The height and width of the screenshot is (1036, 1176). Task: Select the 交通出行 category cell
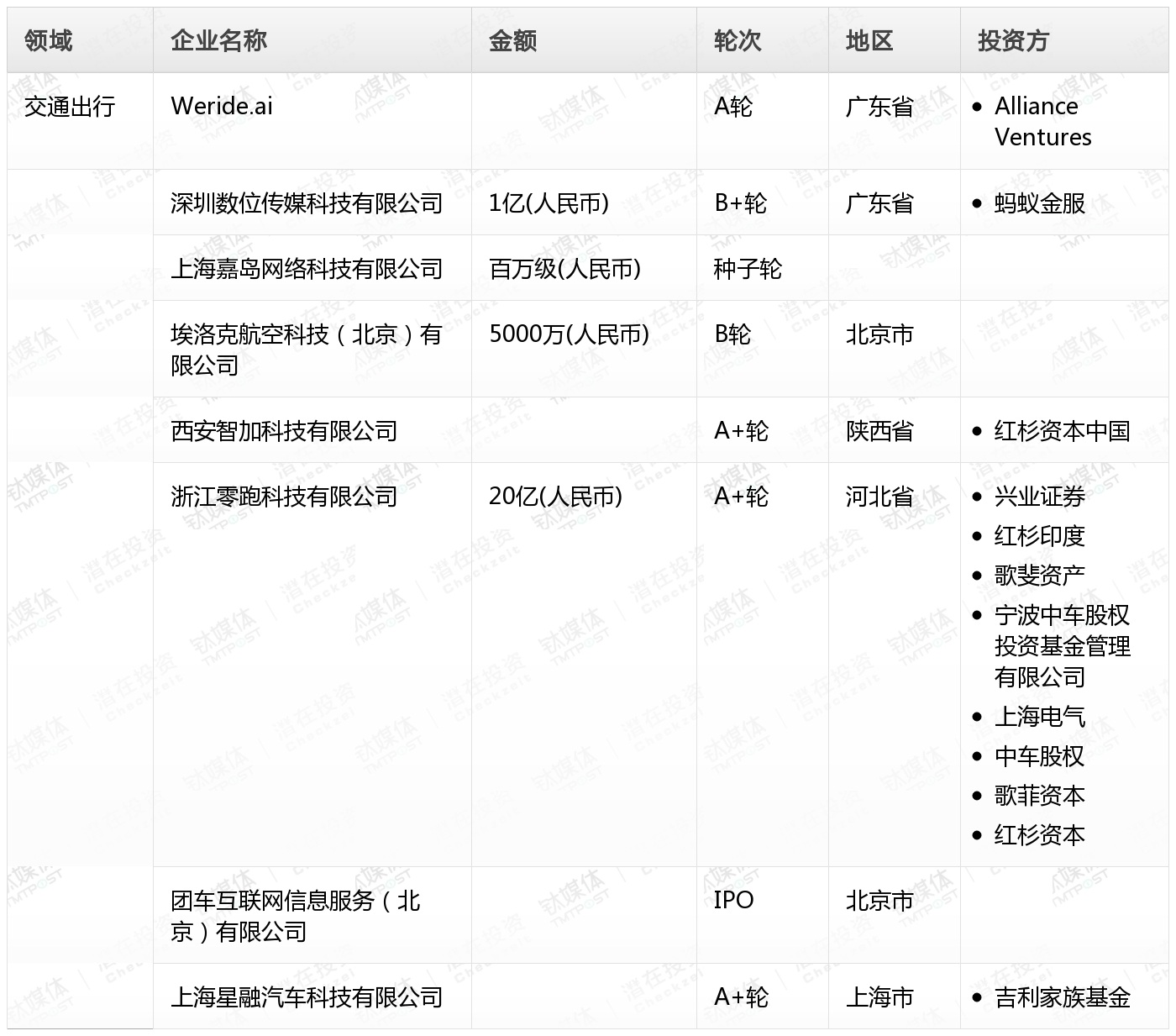(70, 107)
